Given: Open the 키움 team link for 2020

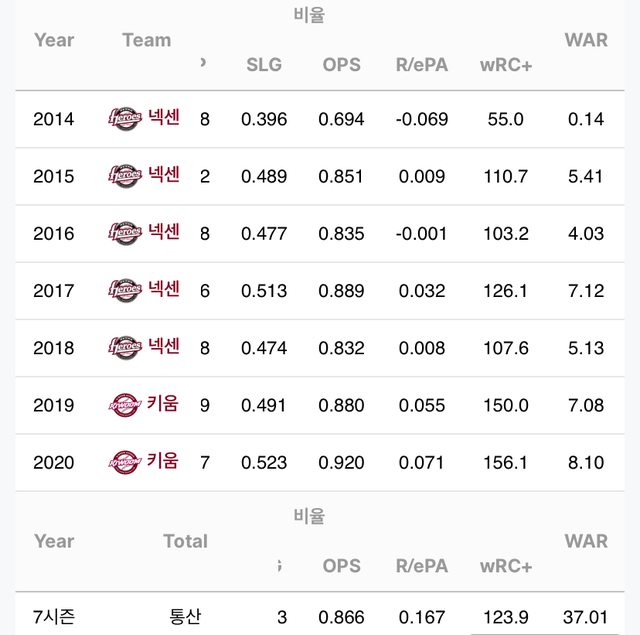Looking at the screenshot, I should (x=163, y=461).
